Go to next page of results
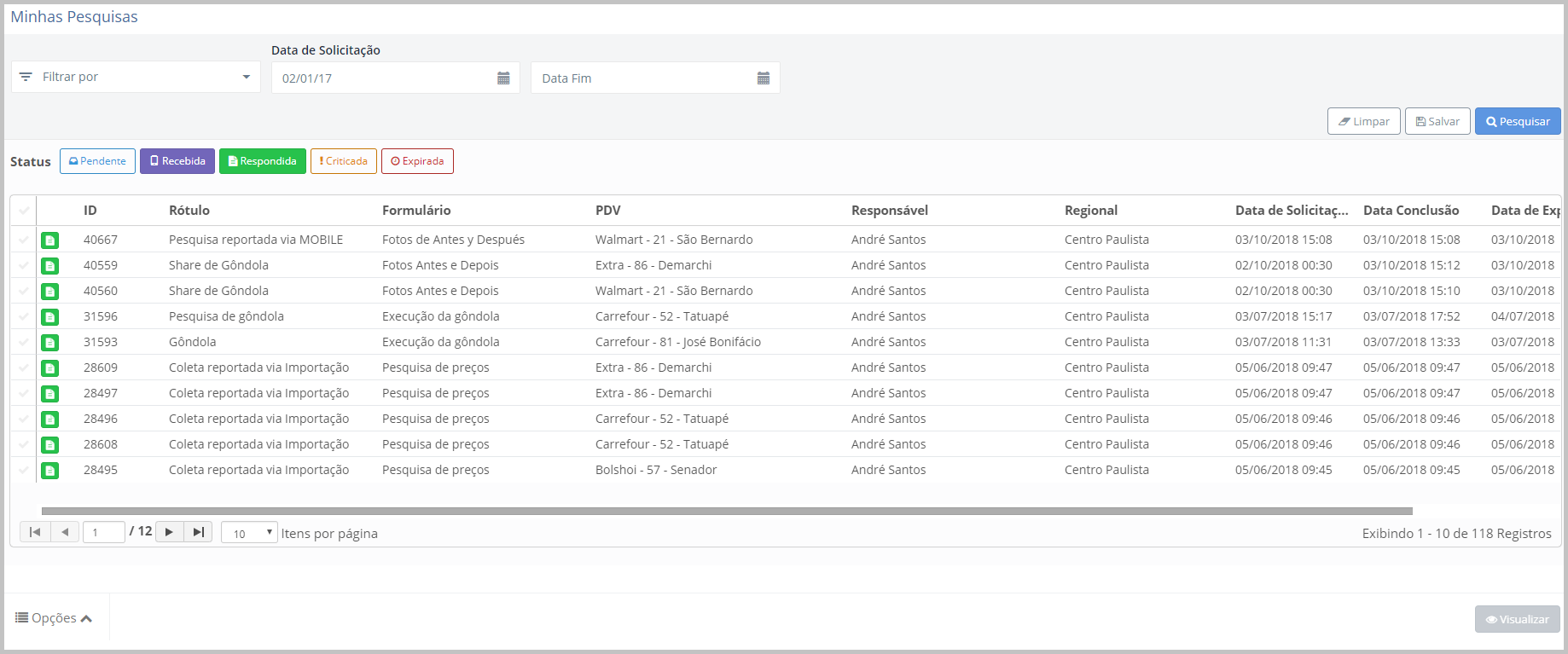 [x=169, y=532]
